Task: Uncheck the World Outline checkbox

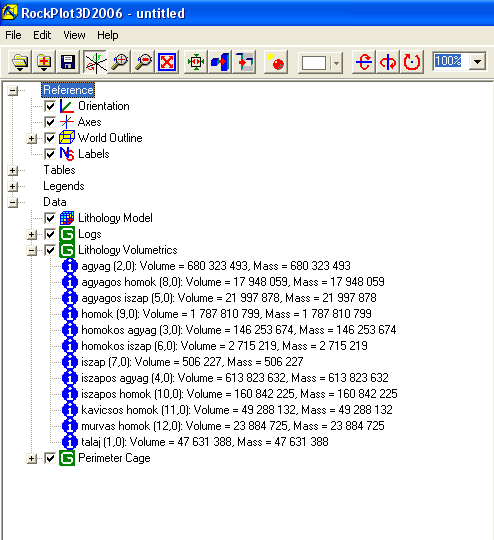Action: pos(50,138)
